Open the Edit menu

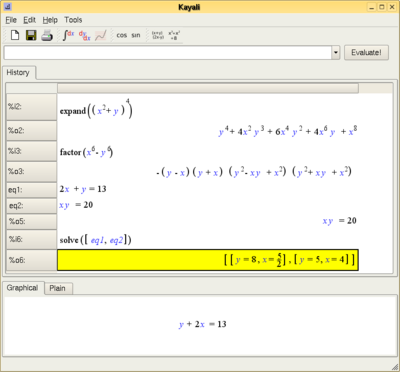(x=29, y=20)
